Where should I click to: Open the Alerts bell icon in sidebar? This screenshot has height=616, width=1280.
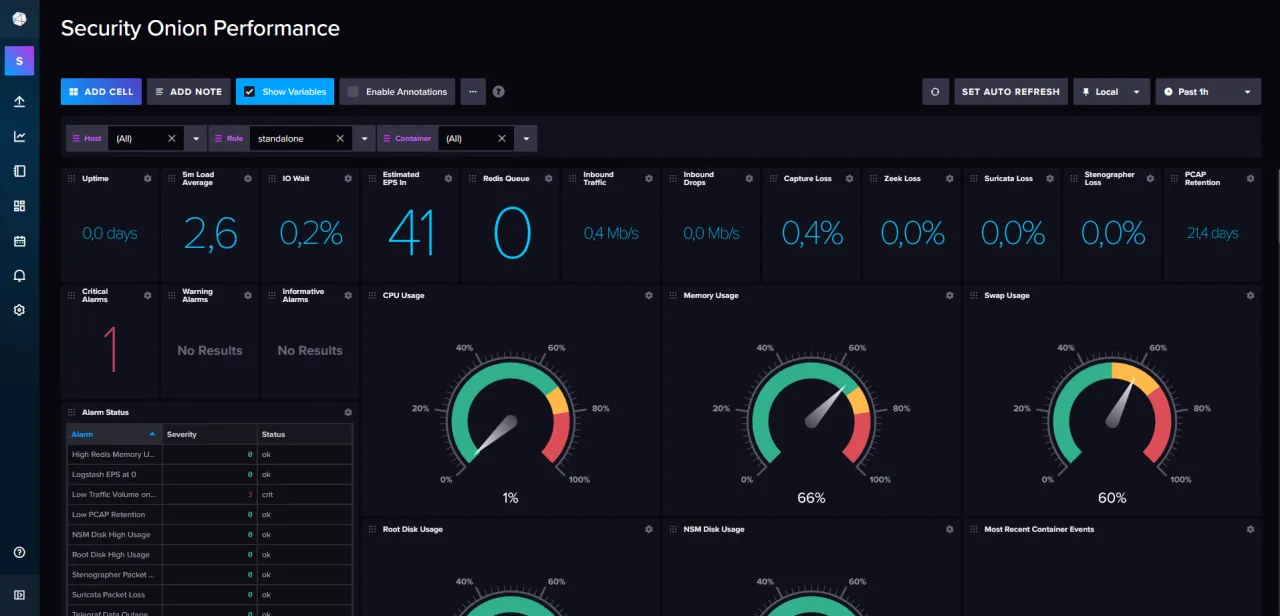click(19, 276)
